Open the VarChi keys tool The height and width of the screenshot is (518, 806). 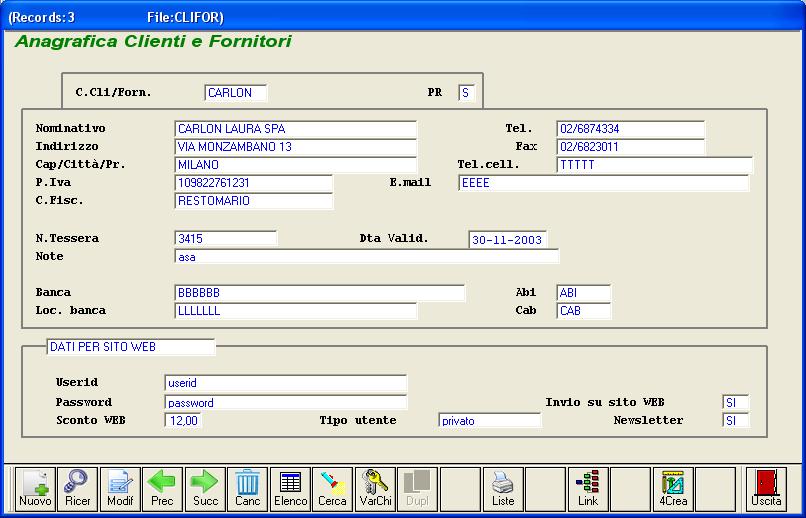pyautogui.click(x=375, y=489)
